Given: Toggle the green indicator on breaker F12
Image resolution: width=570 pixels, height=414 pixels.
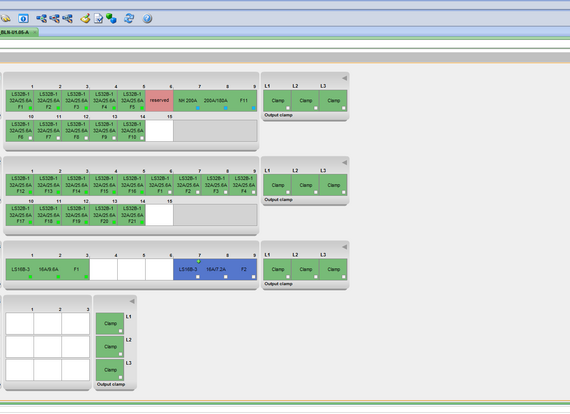Looking at the screenshot, I should pos(30,192).
